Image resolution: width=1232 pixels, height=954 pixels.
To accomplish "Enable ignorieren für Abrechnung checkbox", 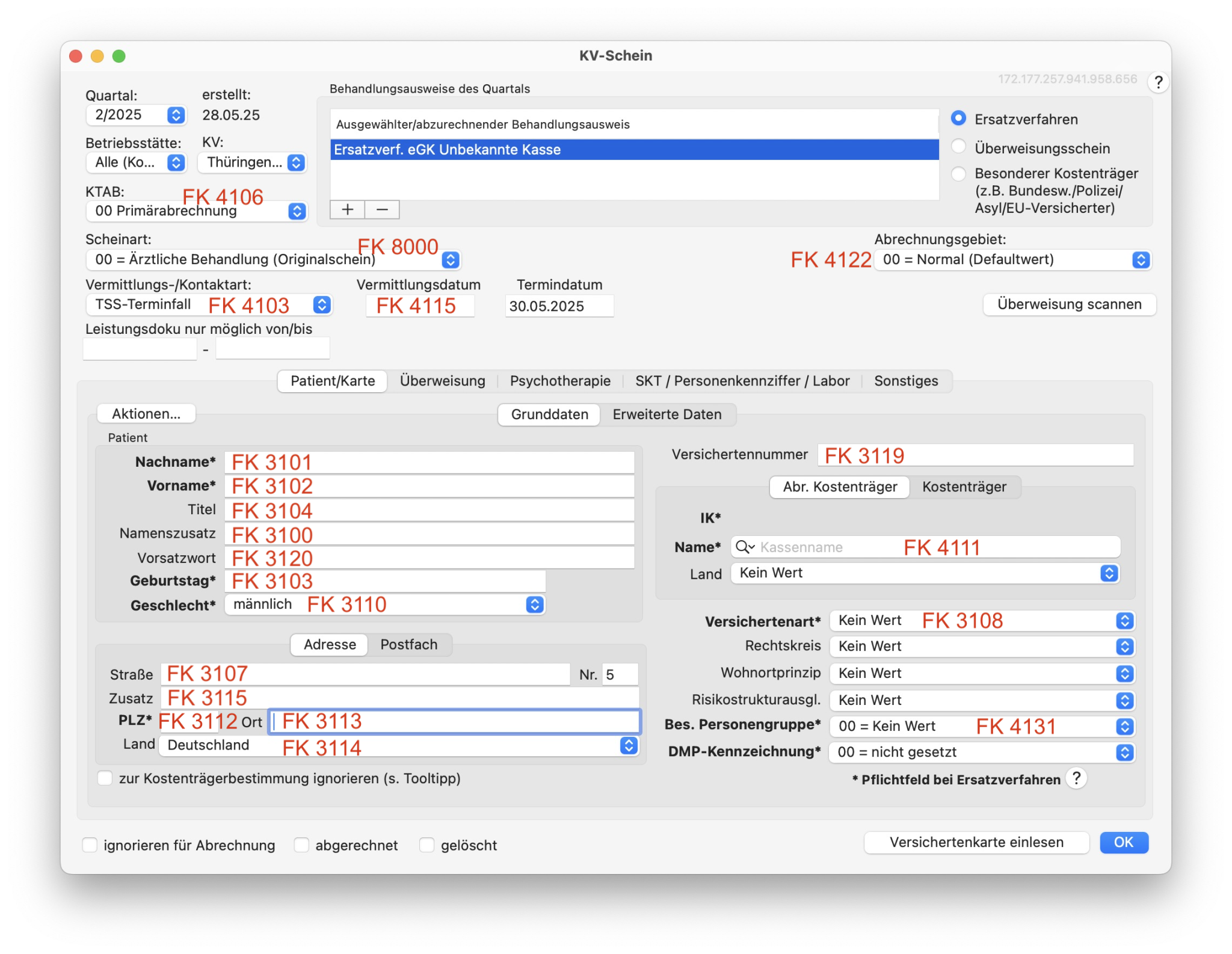I will 90,845.
